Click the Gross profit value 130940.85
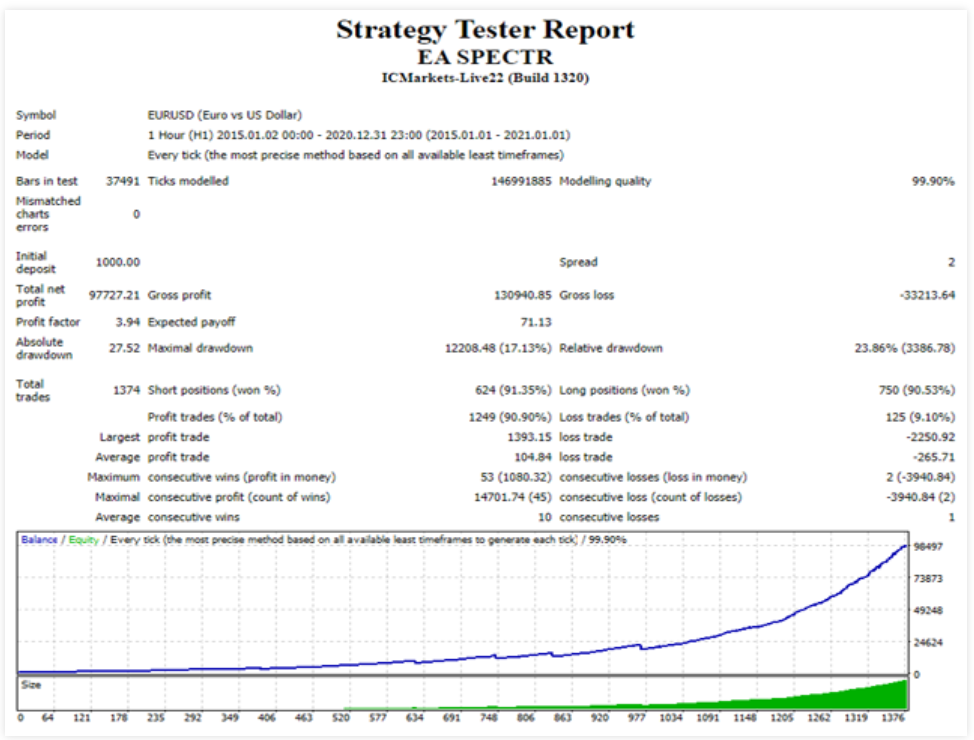 point(522,295)
